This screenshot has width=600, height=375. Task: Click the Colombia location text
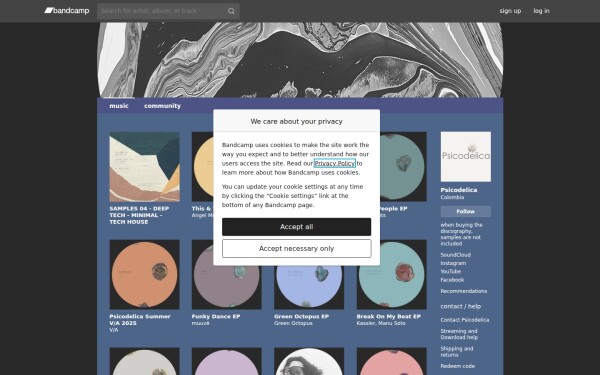pos(452,197)
